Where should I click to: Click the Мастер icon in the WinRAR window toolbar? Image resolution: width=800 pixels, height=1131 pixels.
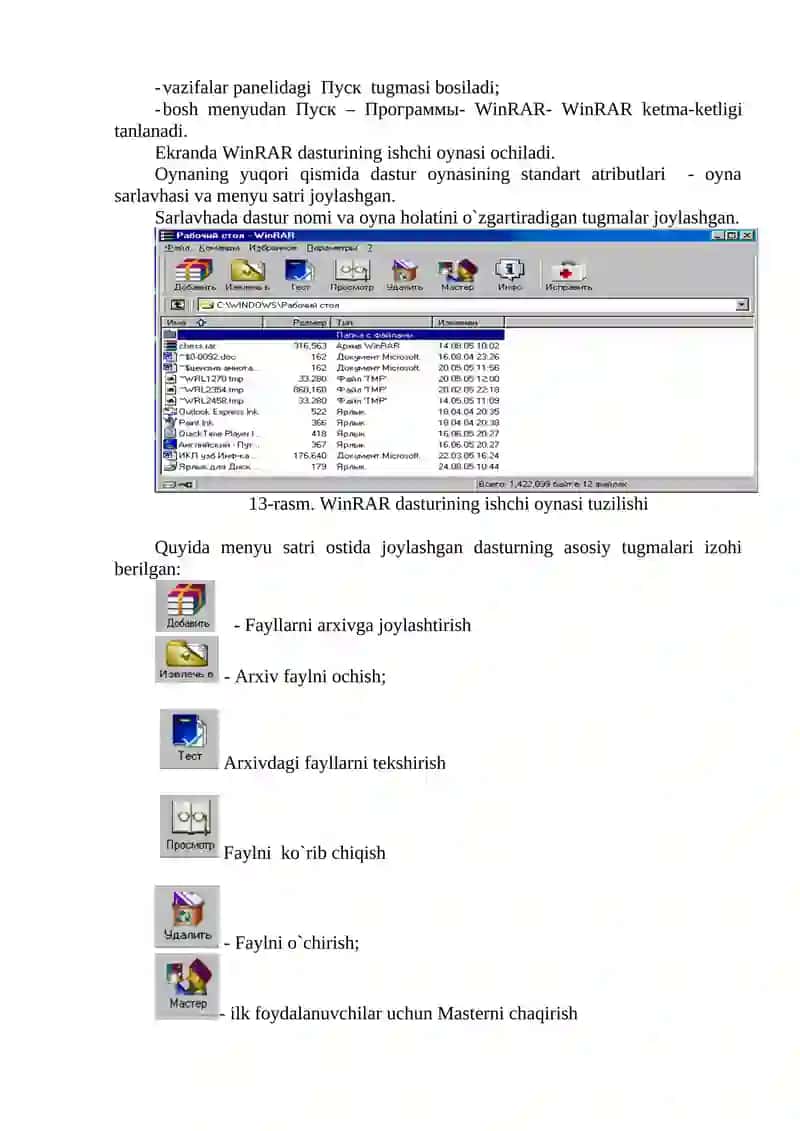tap(457, 273)
